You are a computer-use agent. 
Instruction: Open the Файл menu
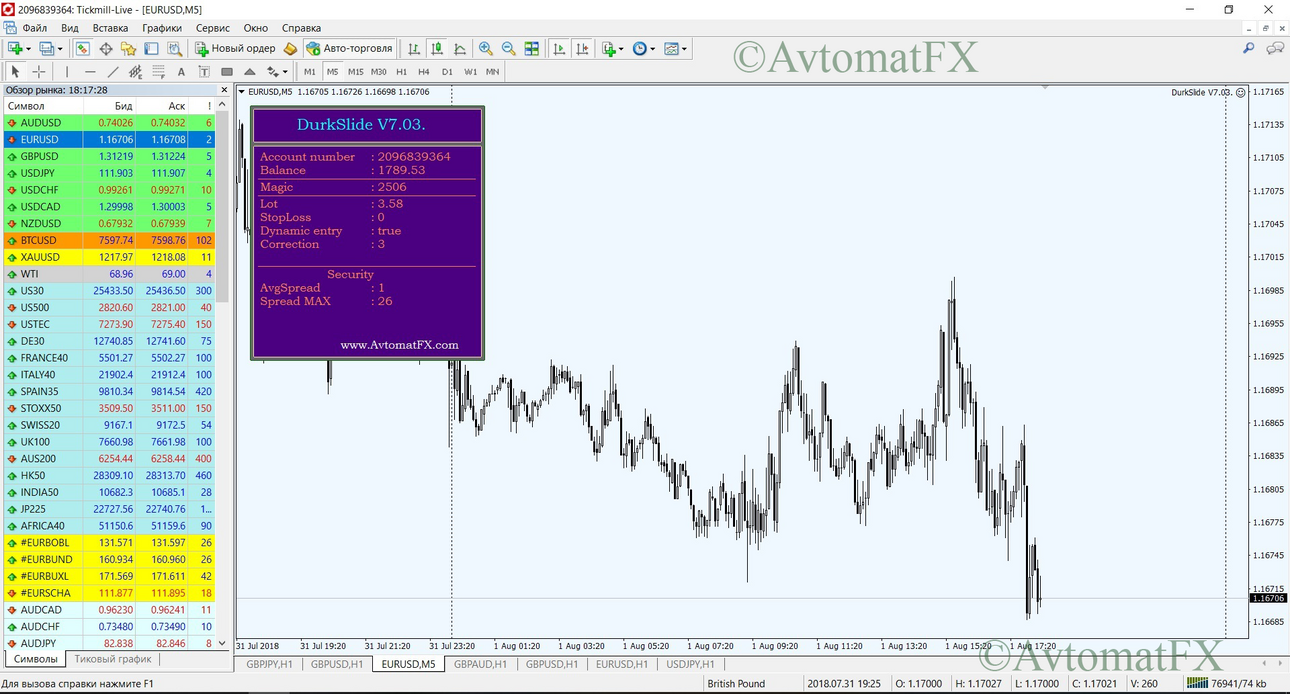click(34, 28)
